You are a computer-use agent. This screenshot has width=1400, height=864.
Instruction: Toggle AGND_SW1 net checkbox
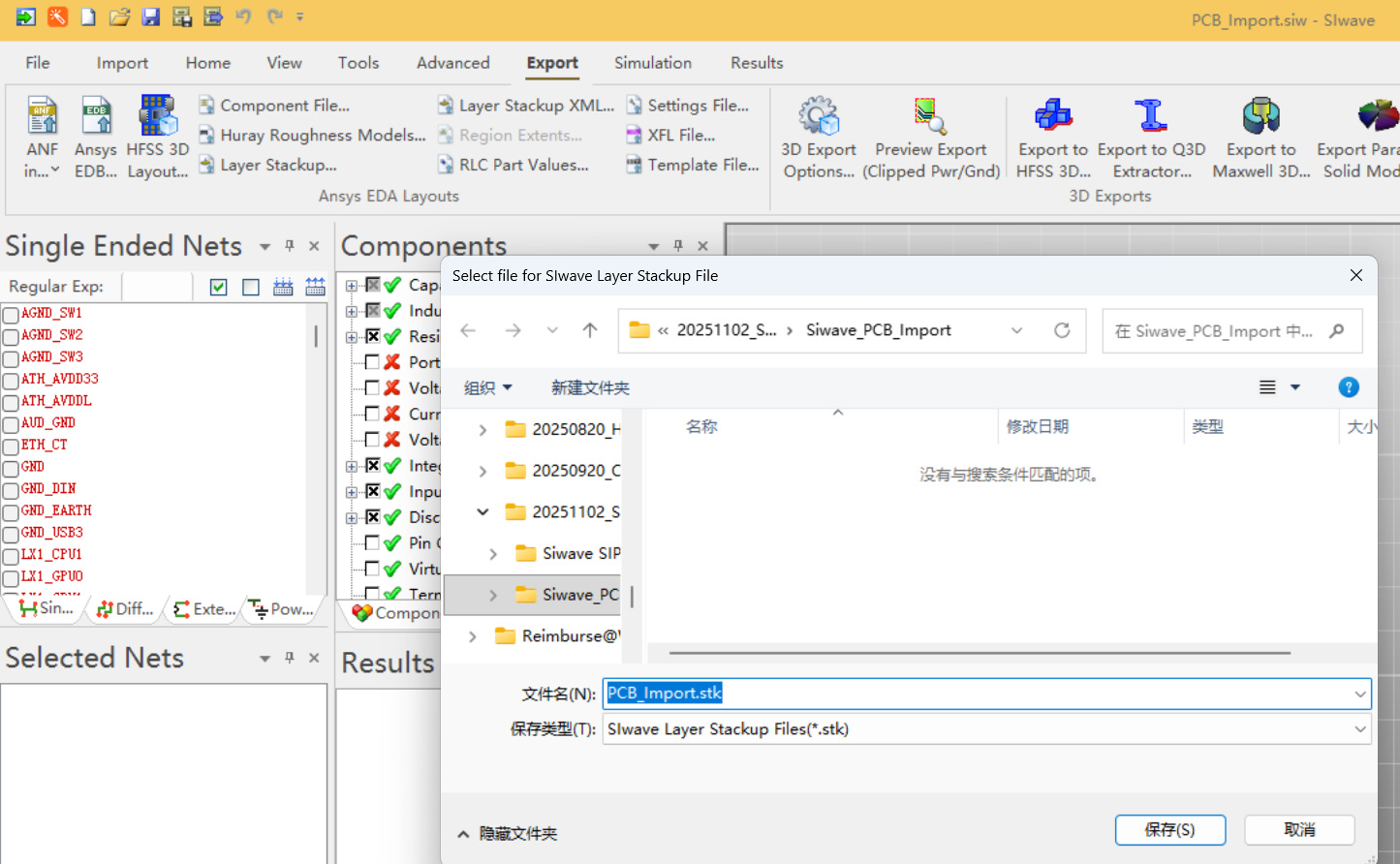pos(11,315)
